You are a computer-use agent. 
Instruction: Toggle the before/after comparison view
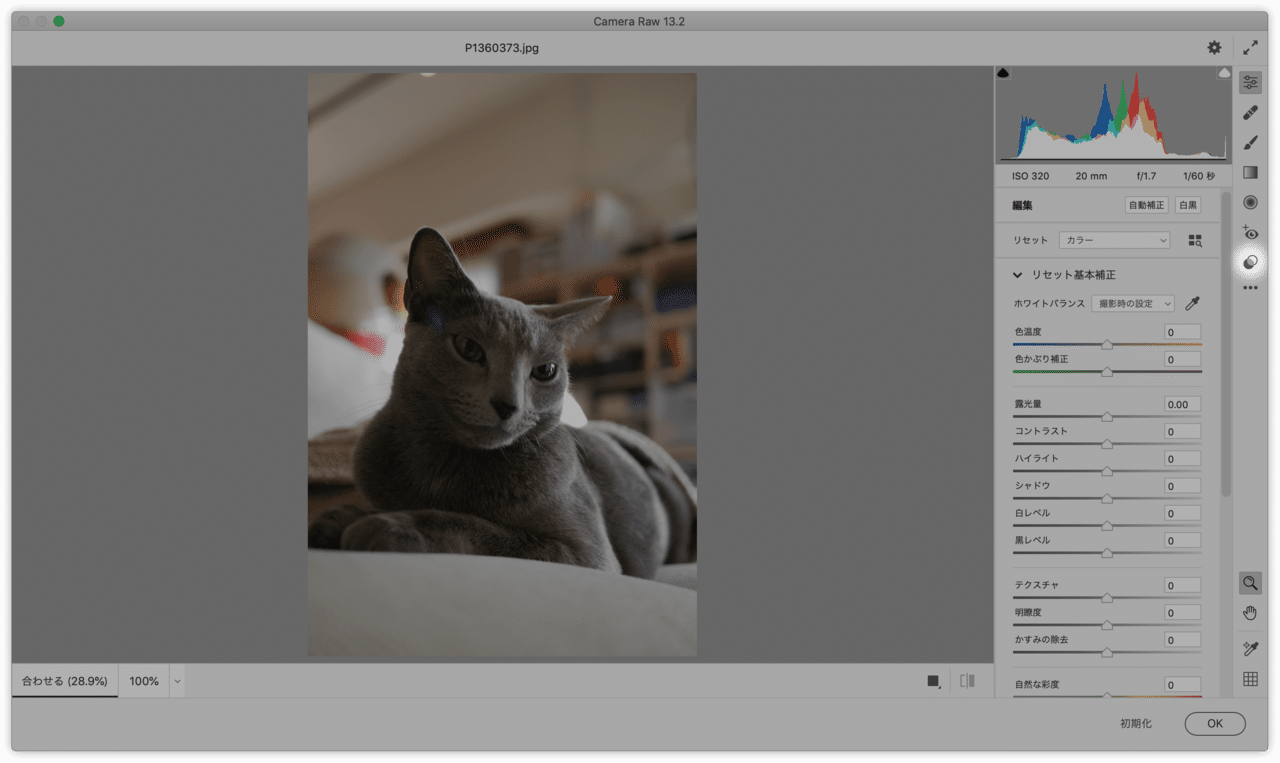[966, 680]
